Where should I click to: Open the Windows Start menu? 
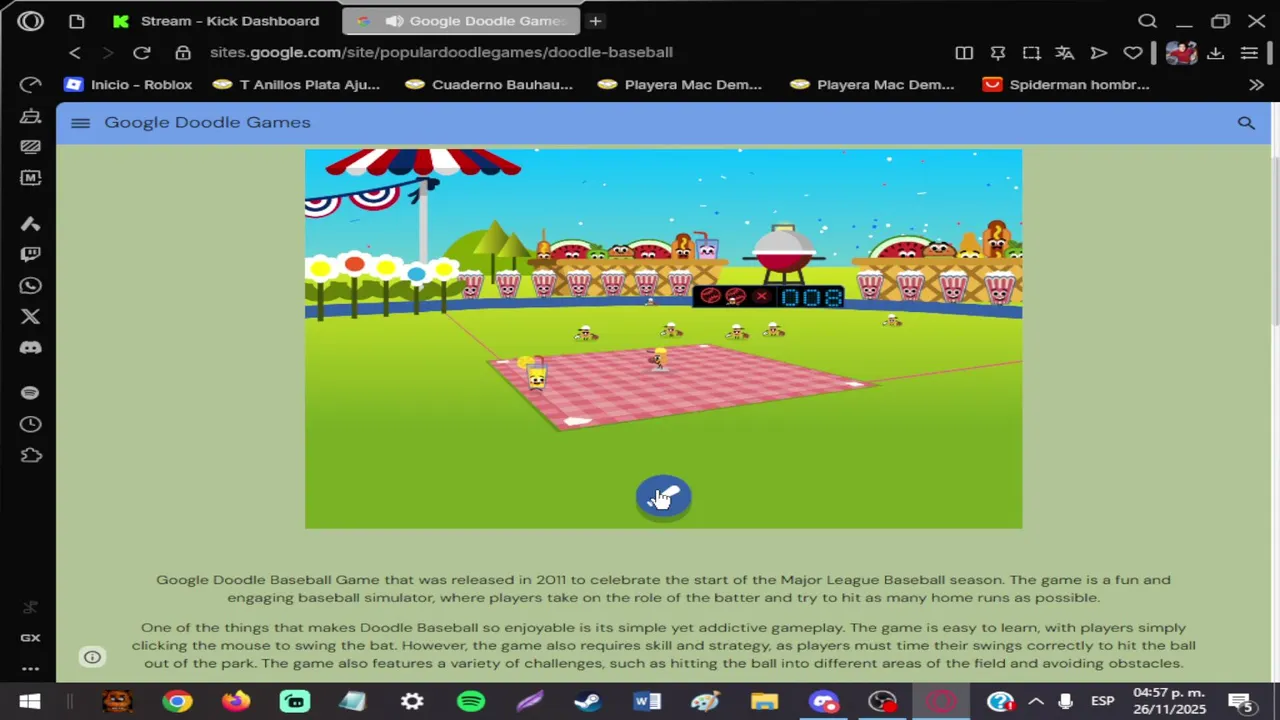[30, 701]
